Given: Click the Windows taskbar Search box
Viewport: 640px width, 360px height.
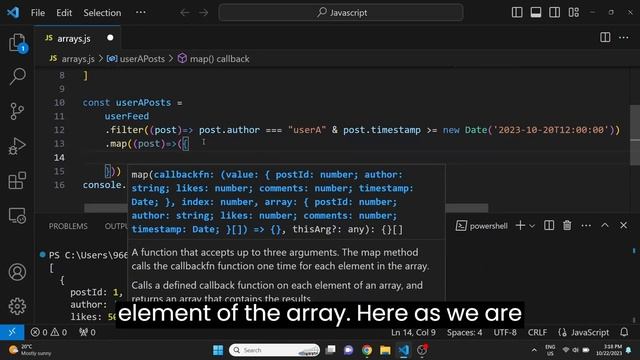Looking at the screenshot, I should click(x=275, y=350).
